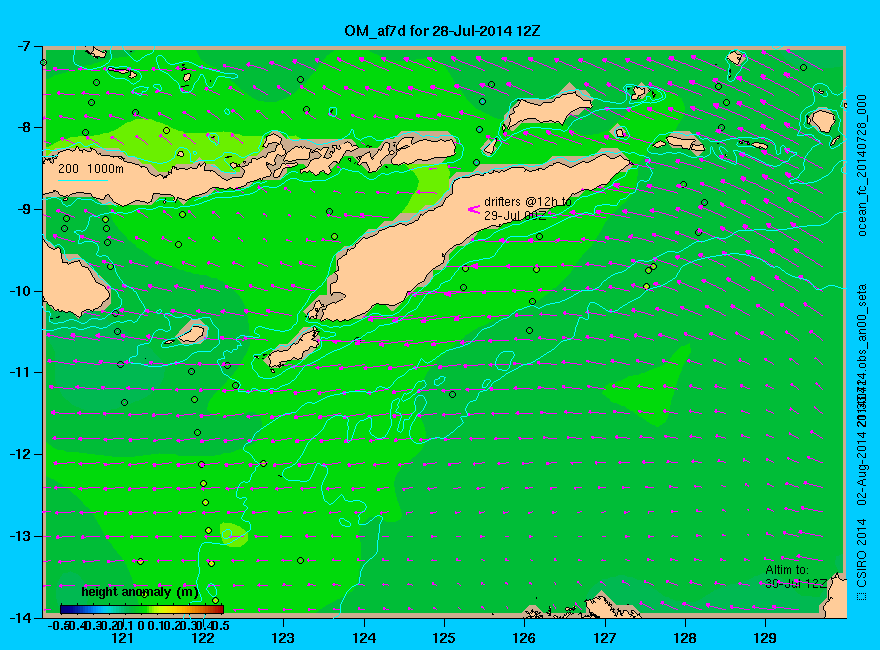Click latitude axis label "-7"
This screenshot has height=650, width=880.
[x=23, y=46]
